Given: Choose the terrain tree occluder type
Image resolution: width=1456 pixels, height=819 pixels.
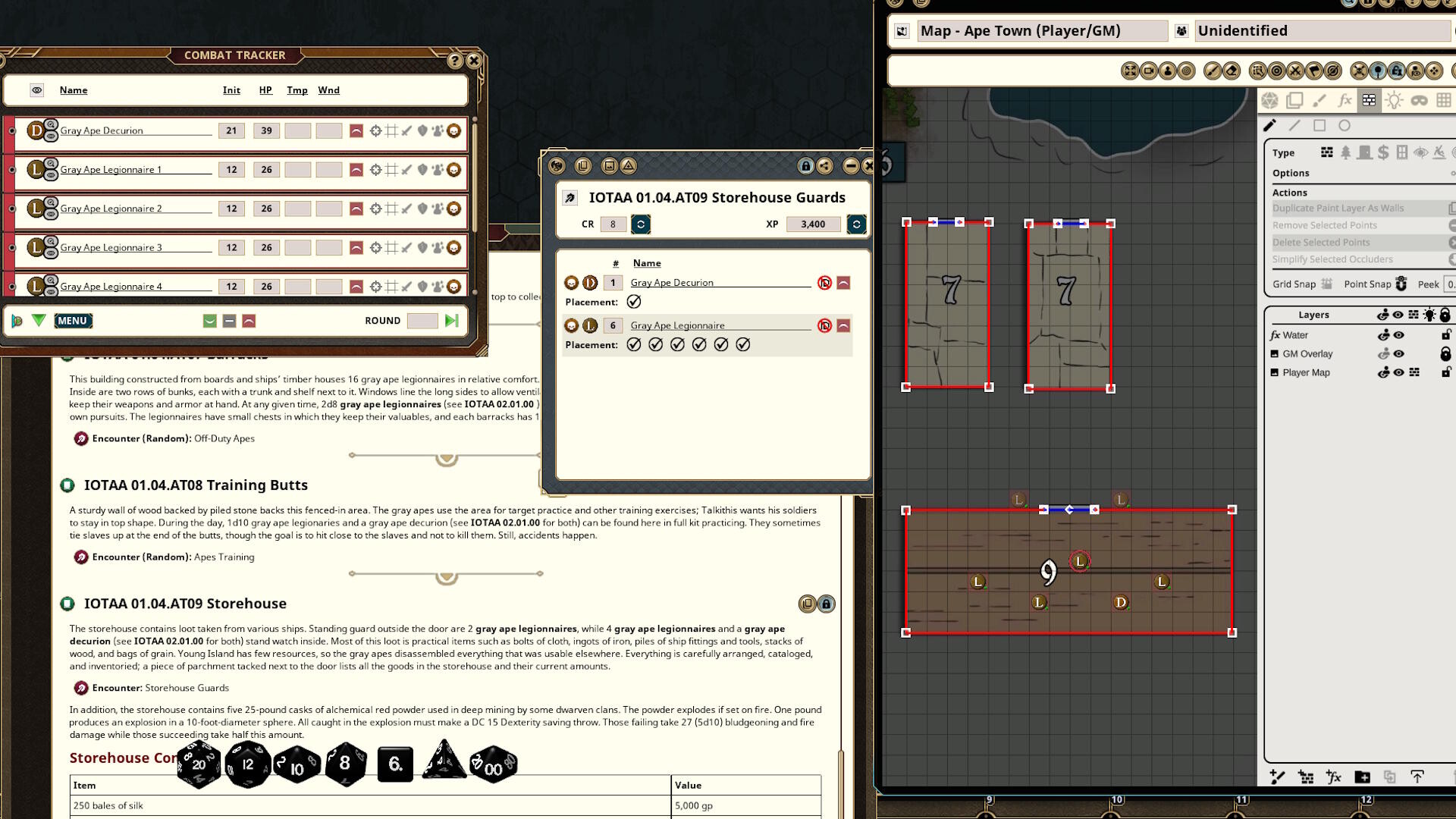Looking at the screenshot, I should click(x=1346, y=152).
